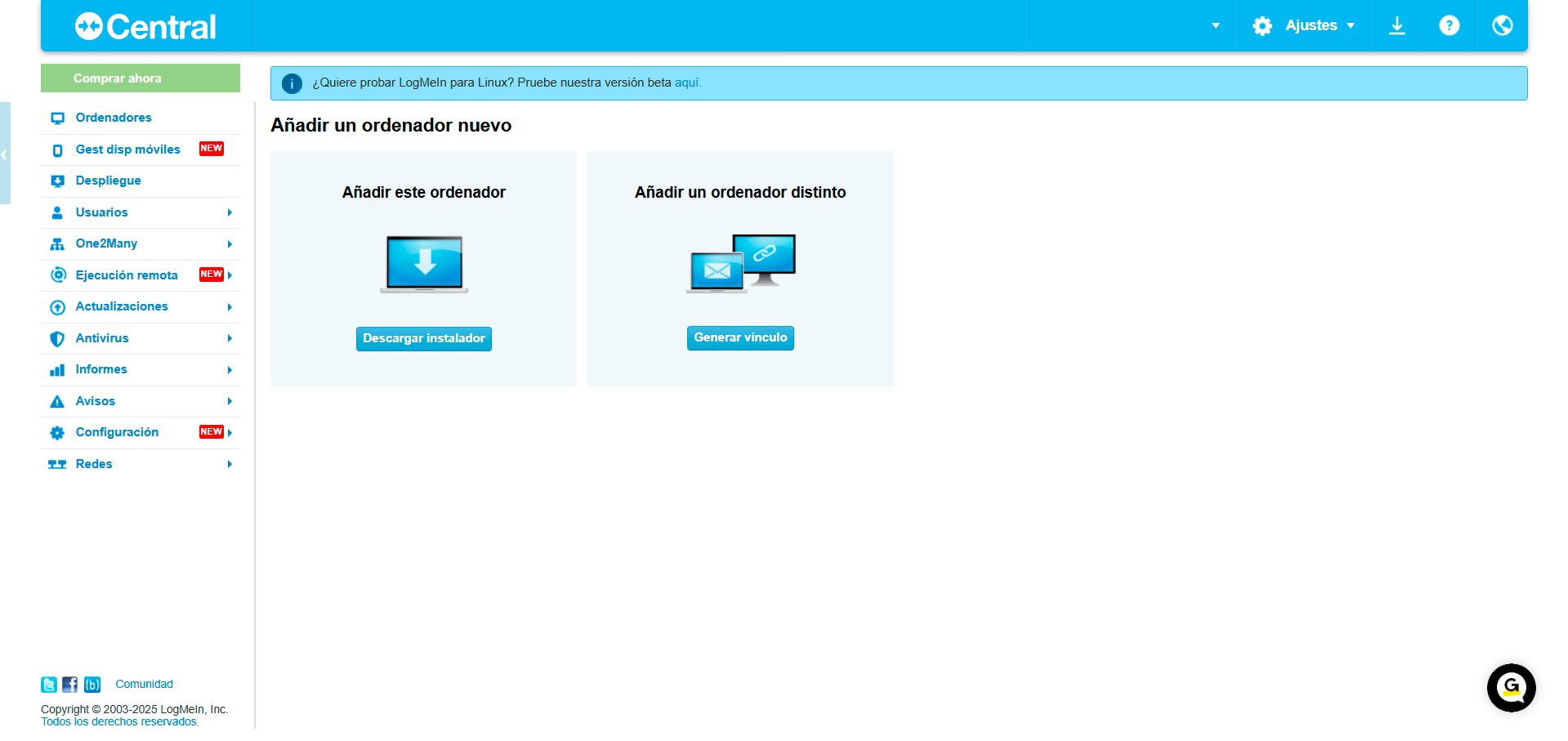
Task: Click the Central logo in the header
Action: point(144,25)
